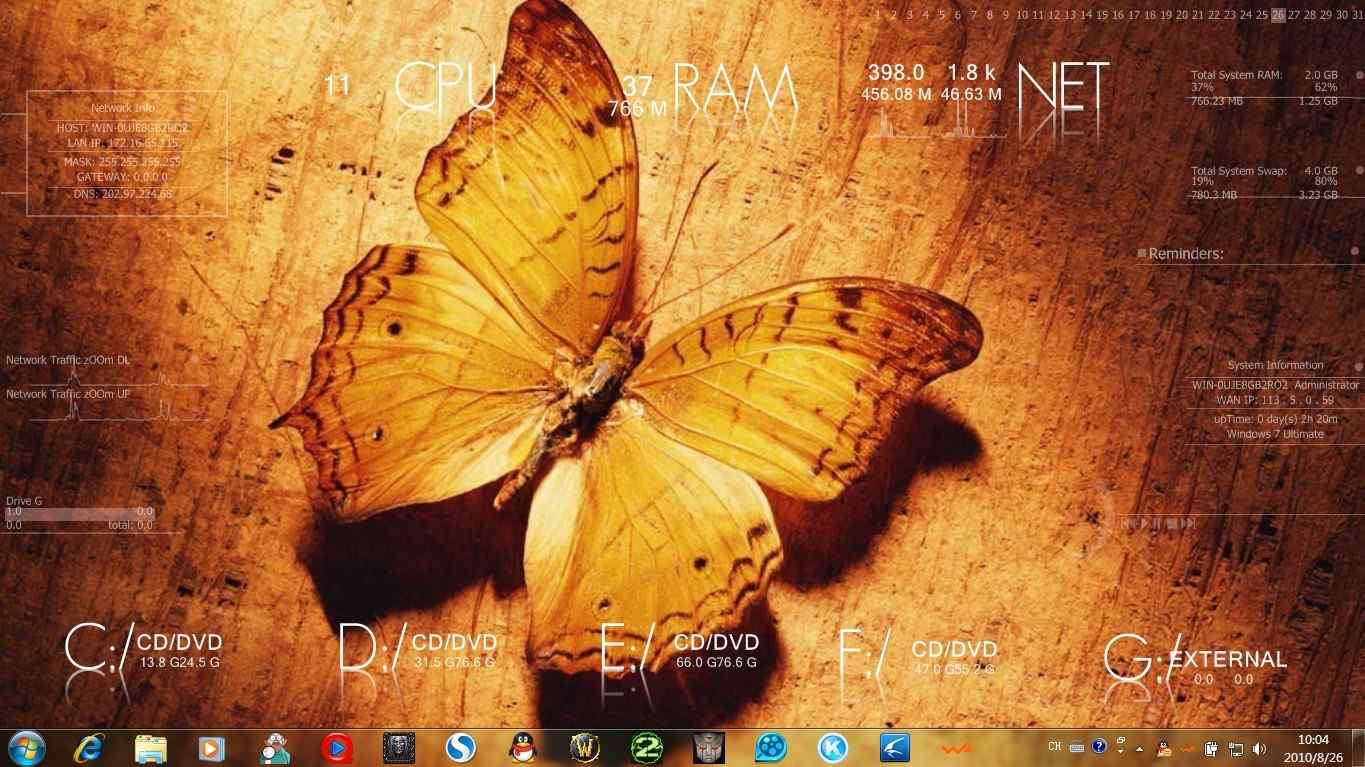This screenshot has width=1365, height=767.
Task: Launch the Sogou browser taskbar icon
Action: click(460, 747)
